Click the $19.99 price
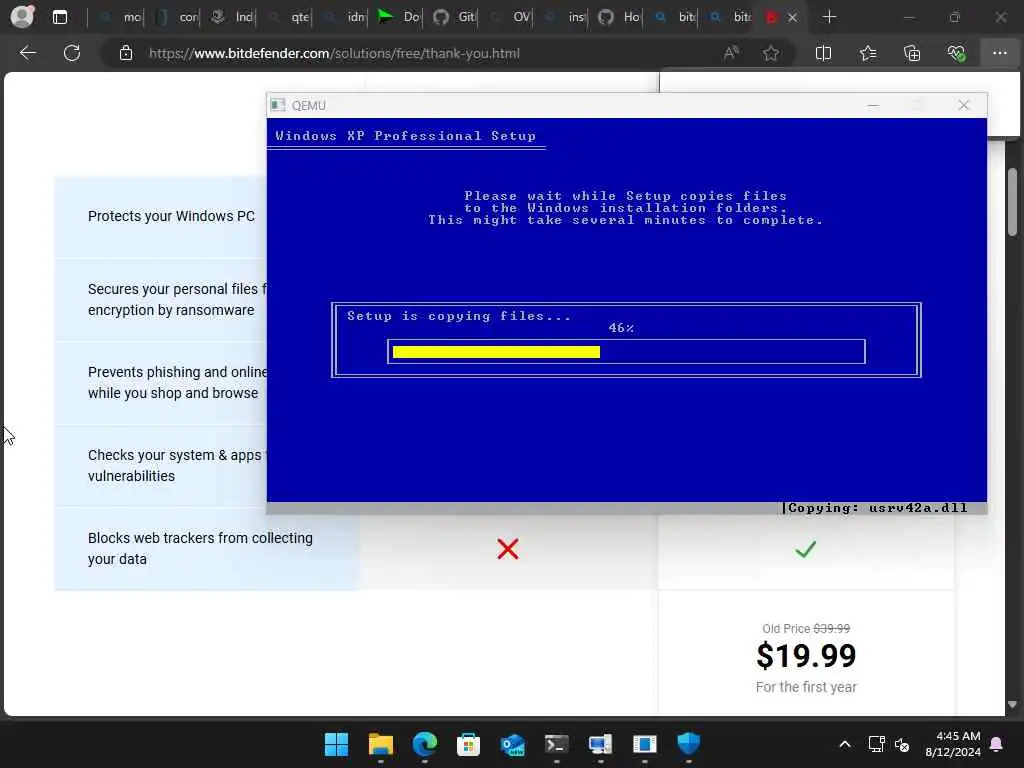This screenshot has width=1024, height=768. (806, 656)
